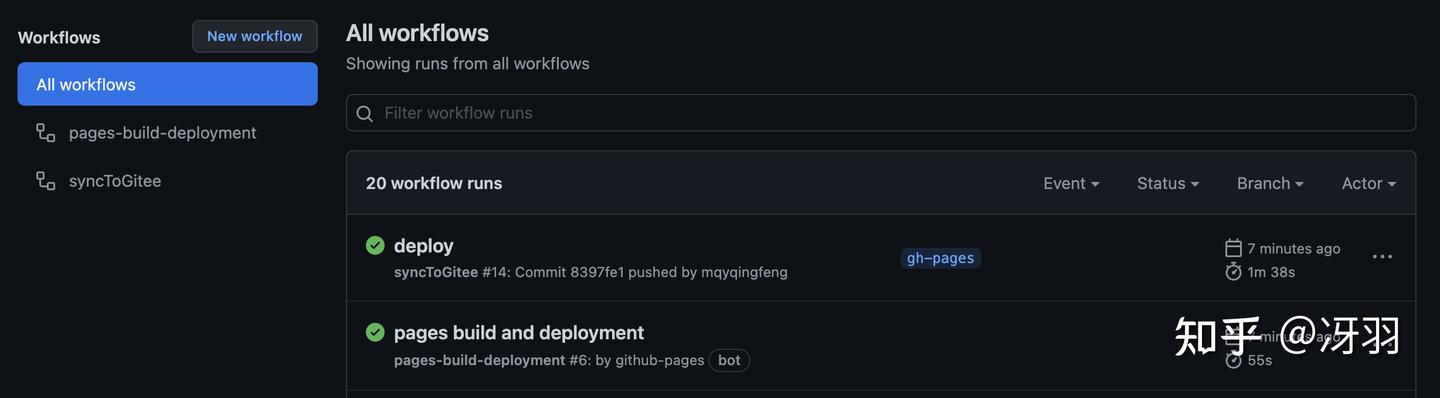Click the stopwatch icon beside 1m 38s
This screenshot has width=1440, height=398.
coord(1233,271)
